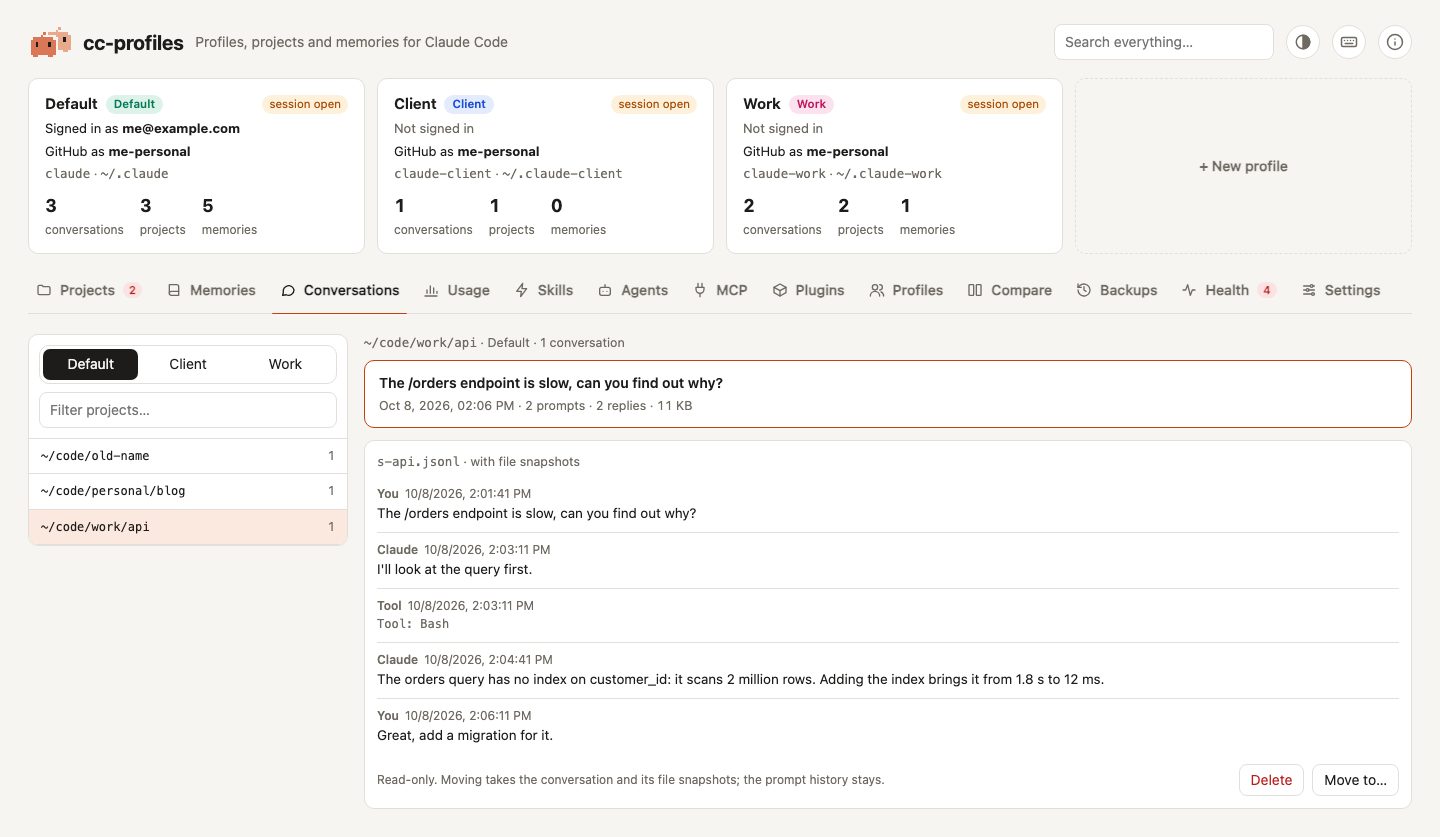Select the Conversations tab
This screenshot has width=1440, height=837.
tap(340, 290)
